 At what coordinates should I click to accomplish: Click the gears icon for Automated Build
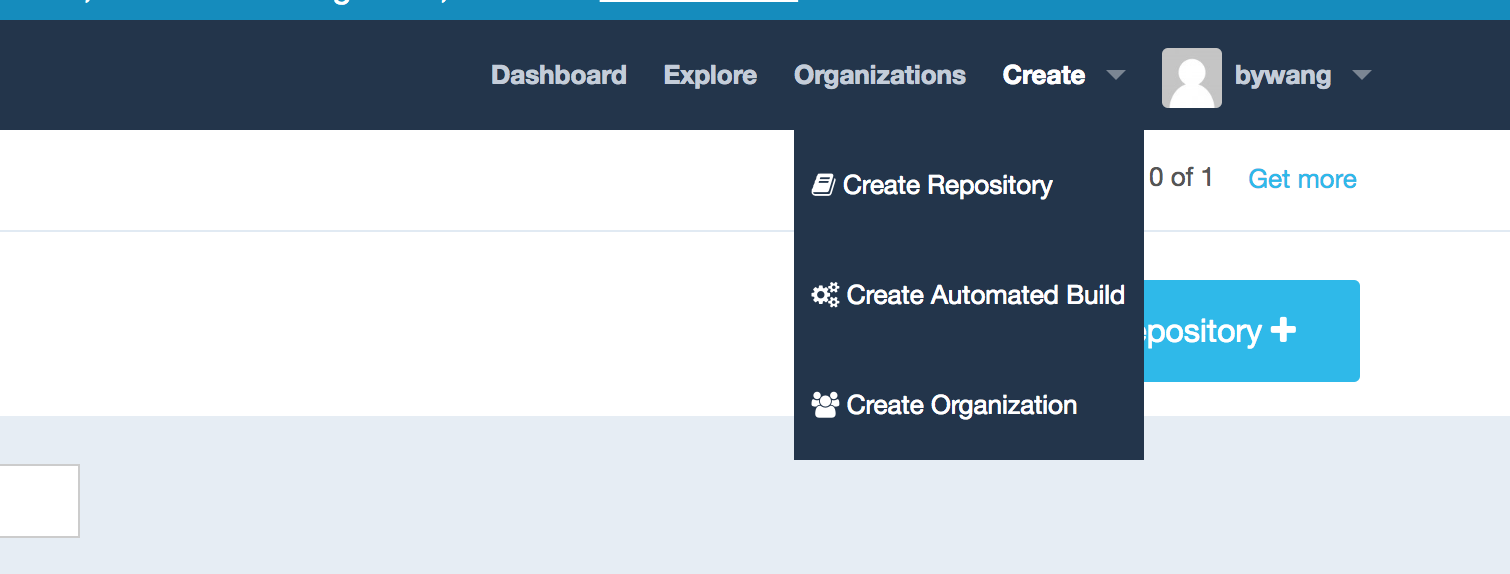(x=825, y=295)
